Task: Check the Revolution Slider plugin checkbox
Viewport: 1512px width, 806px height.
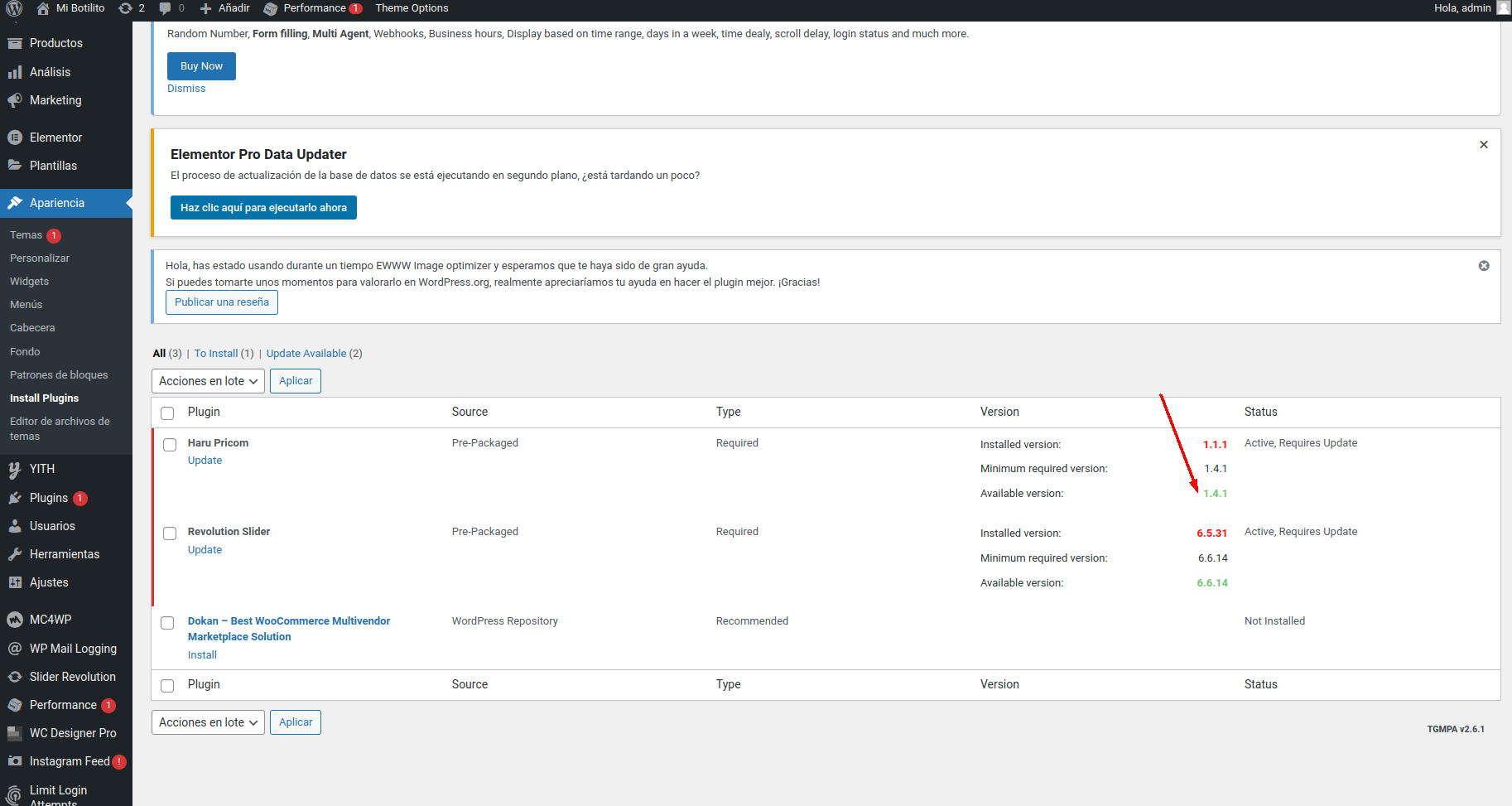Action: (170, 533)
